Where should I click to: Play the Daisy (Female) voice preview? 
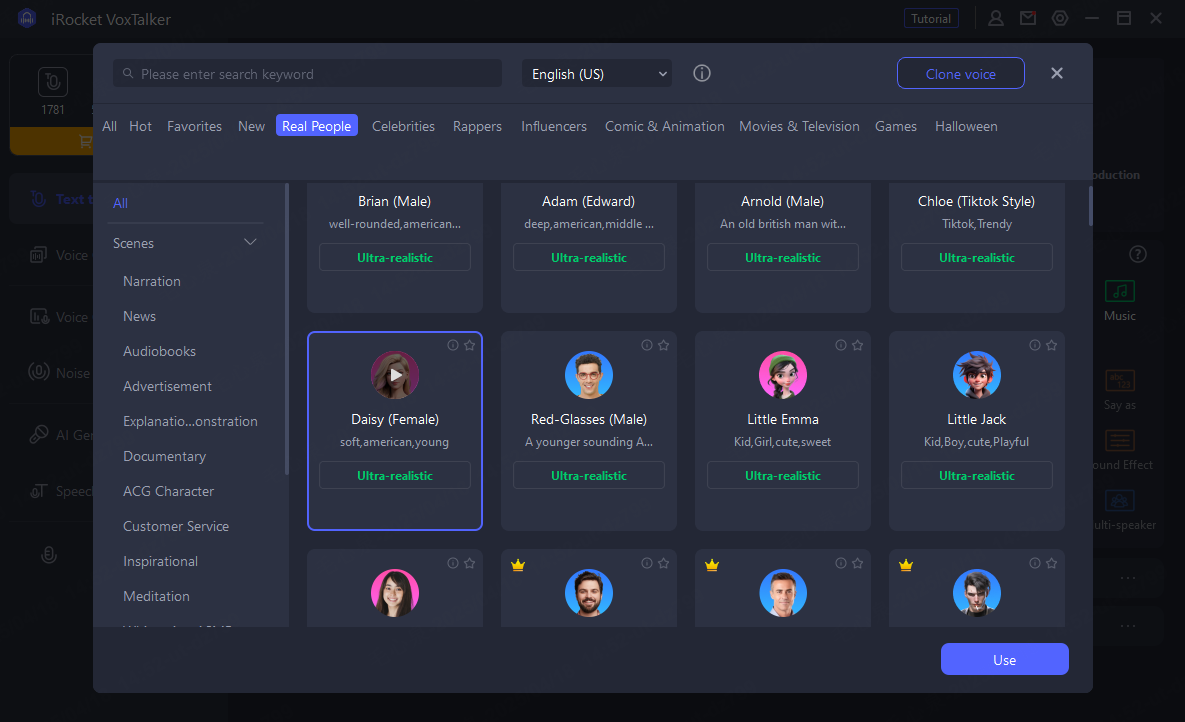pyautogui.click(x=394, y=375)
